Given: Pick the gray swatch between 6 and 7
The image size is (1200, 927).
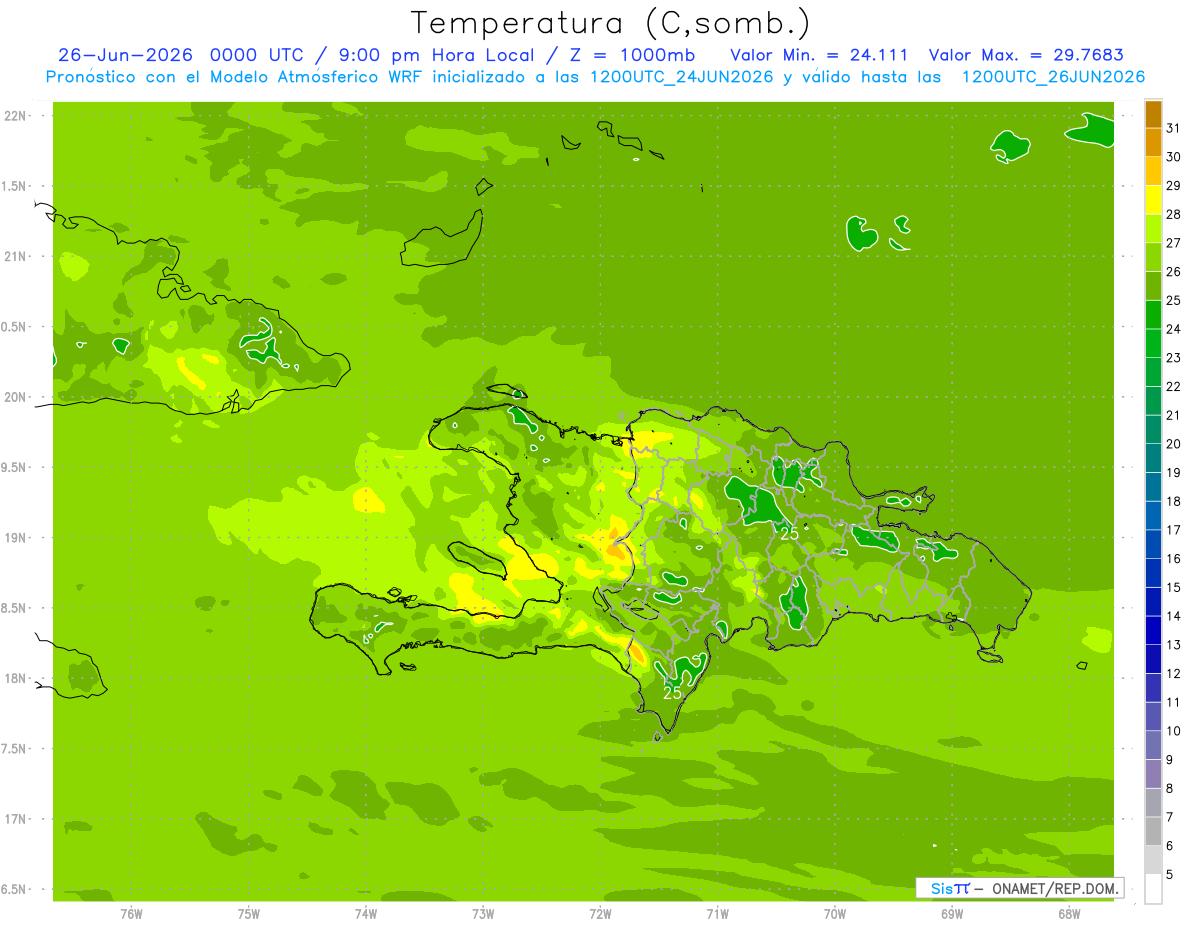Looking at the screenshot, I should [1153, 831].
